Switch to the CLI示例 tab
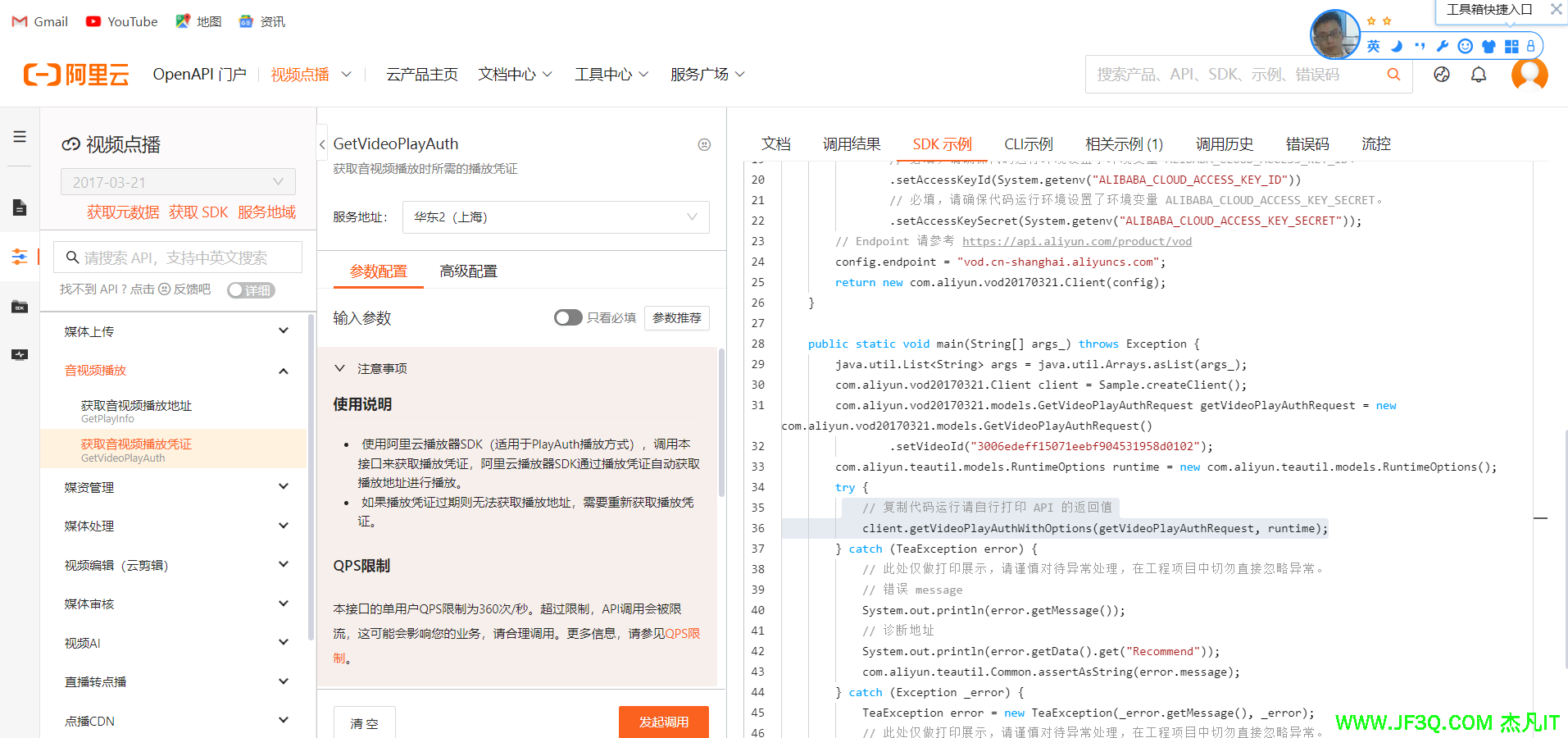 pos(1028,144)
